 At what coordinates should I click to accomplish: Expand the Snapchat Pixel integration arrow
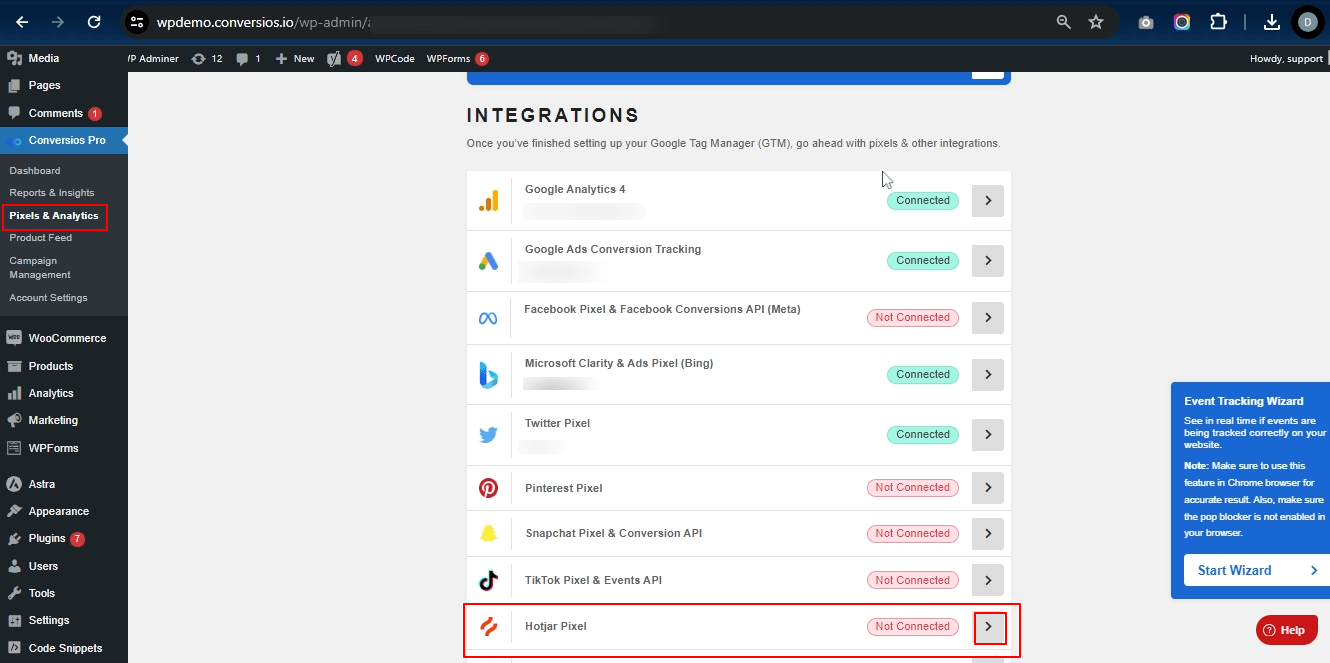click(x=988, y=534)
